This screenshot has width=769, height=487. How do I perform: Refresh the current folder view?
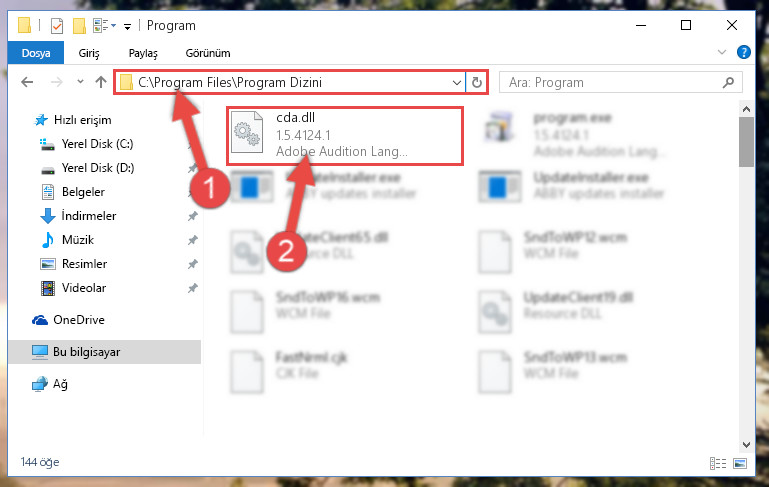tap(476, 82)
